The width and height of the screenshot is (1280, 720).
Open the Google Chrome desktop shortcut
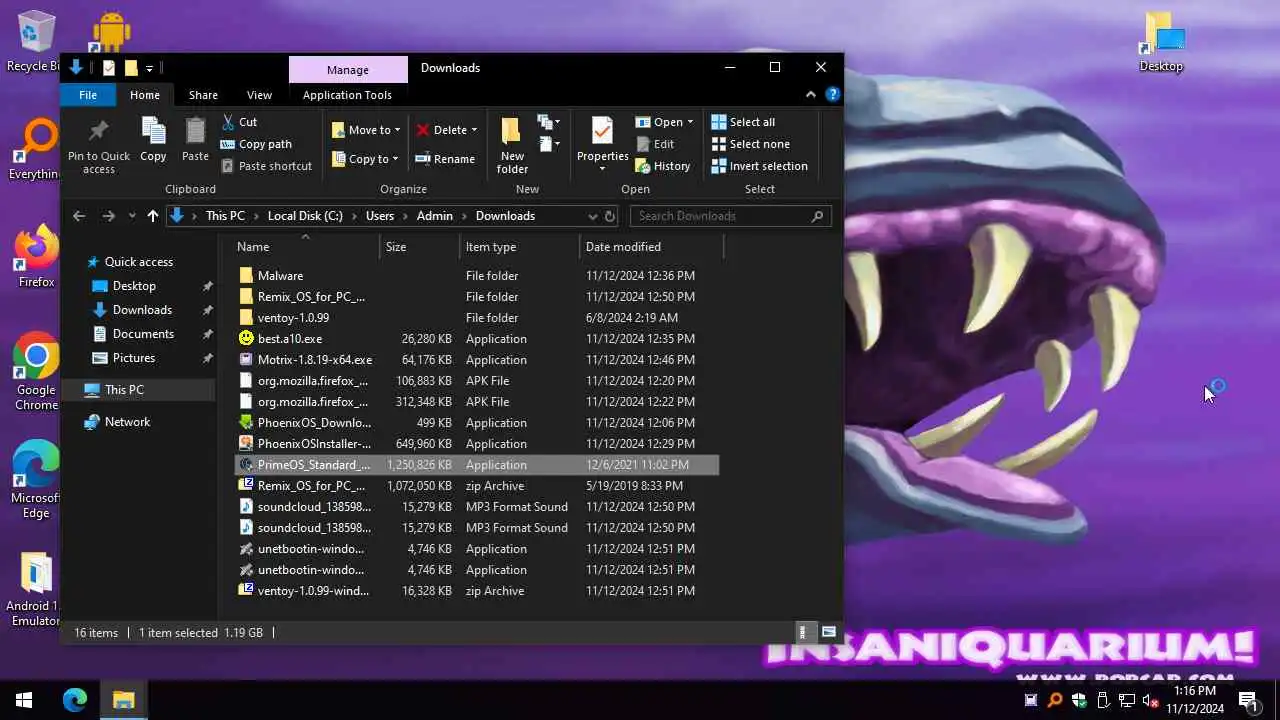pos(36,372)
